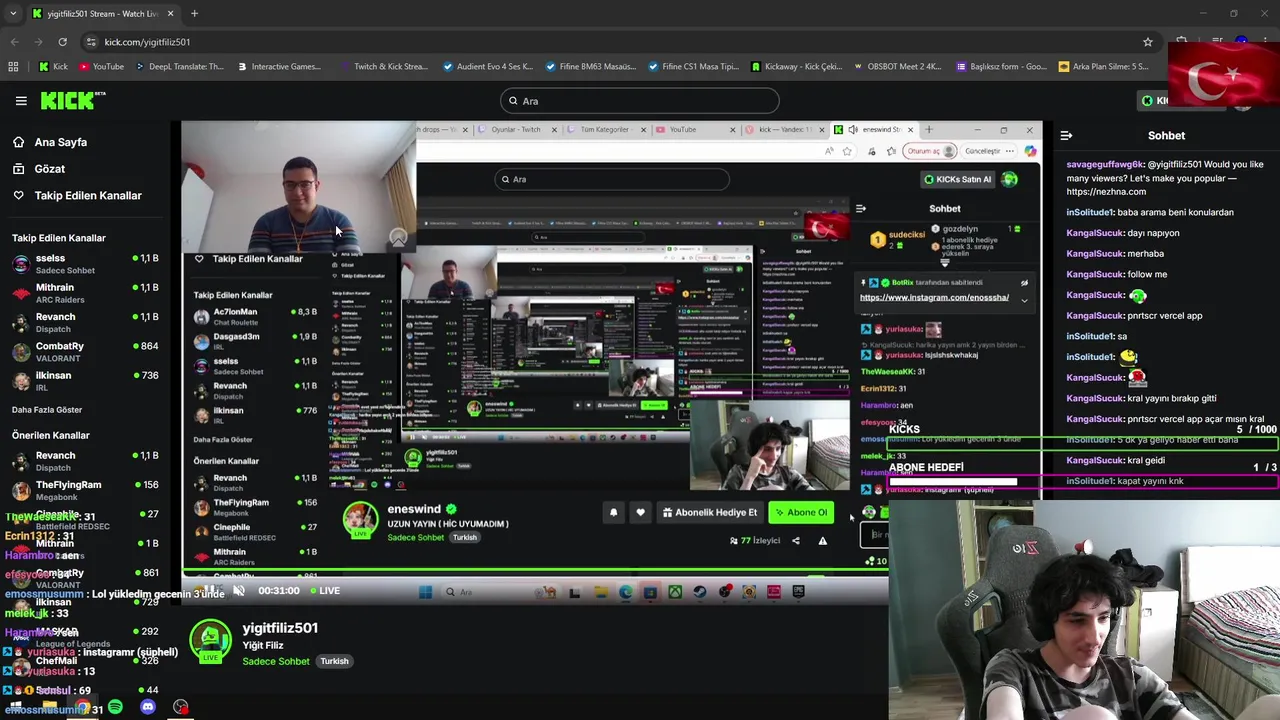This screenshot has width=1280, height=720.
Task: Click bell icon beside eneswind in video
Action: point(613,513)
